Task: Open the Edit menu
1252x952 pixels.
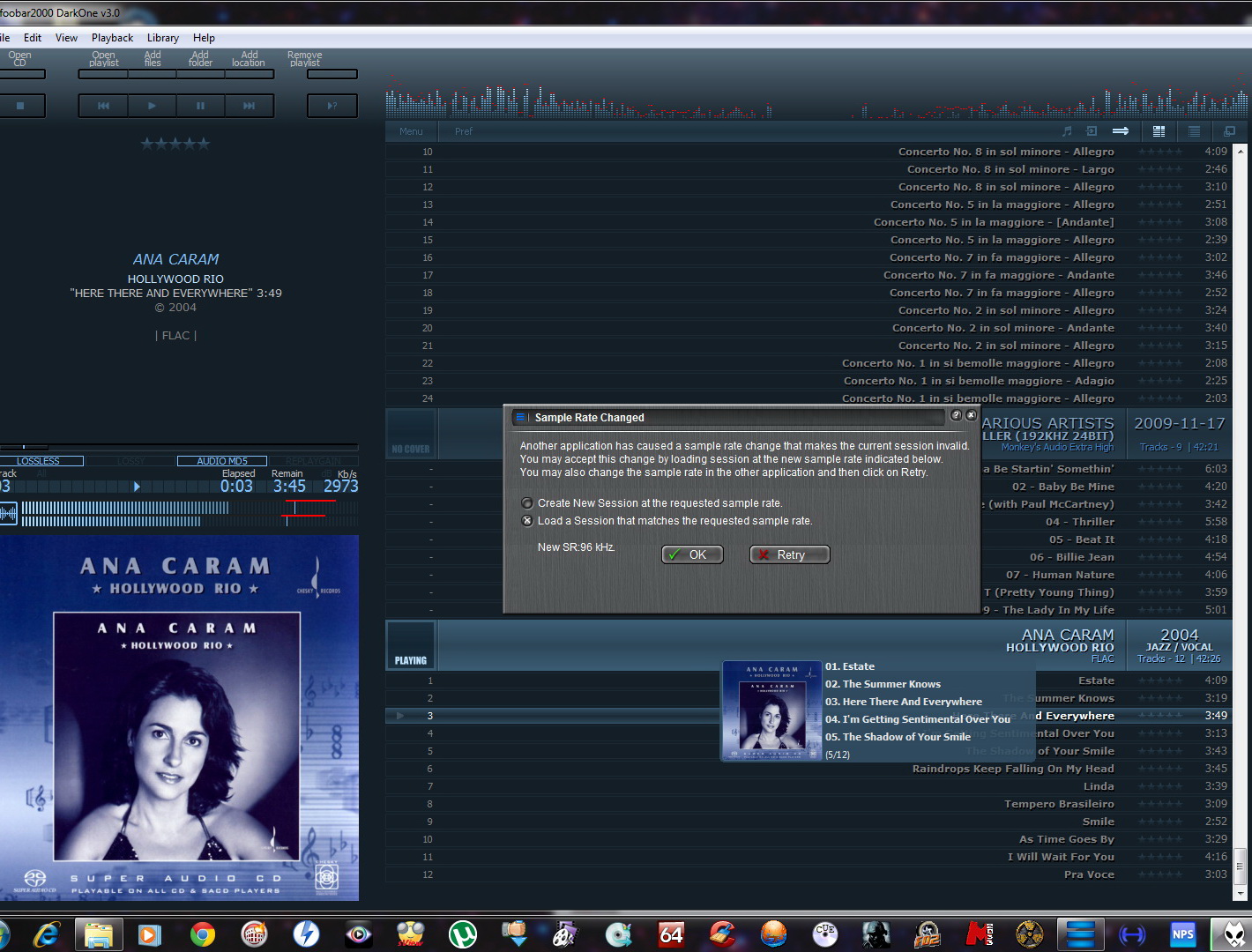Action: 33,38
